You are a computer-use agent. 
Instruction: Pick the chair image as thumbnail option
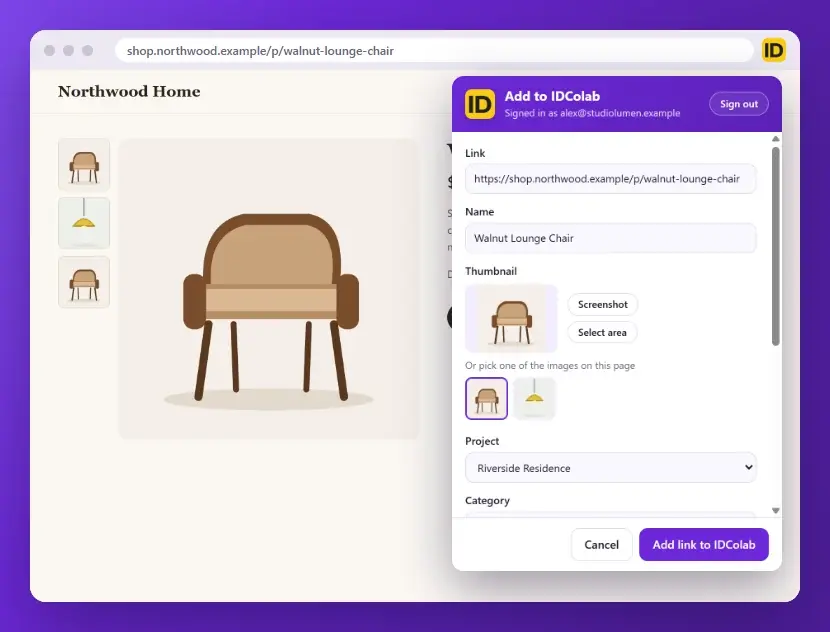pyautogui.click(x=486, y=399)
